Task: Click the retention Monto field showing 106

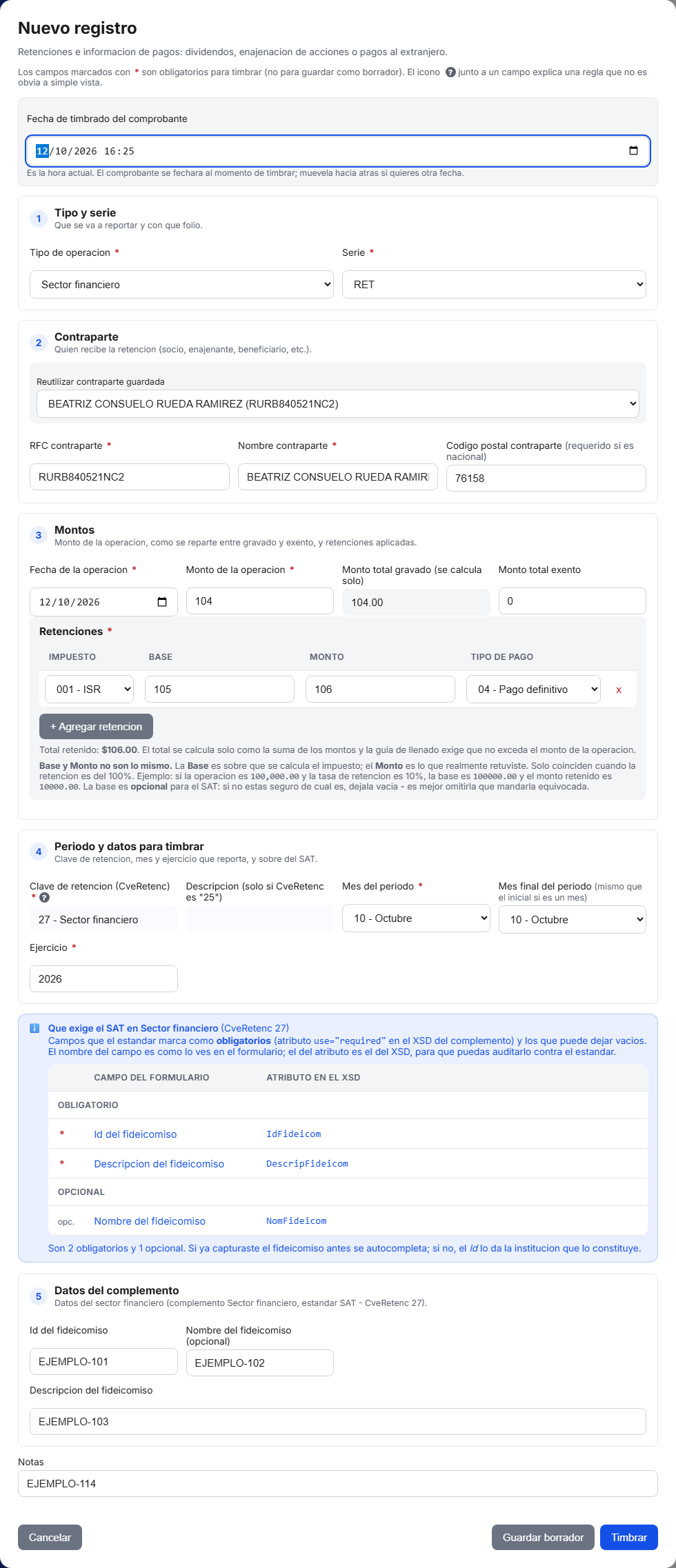Action: coord(380,690)
